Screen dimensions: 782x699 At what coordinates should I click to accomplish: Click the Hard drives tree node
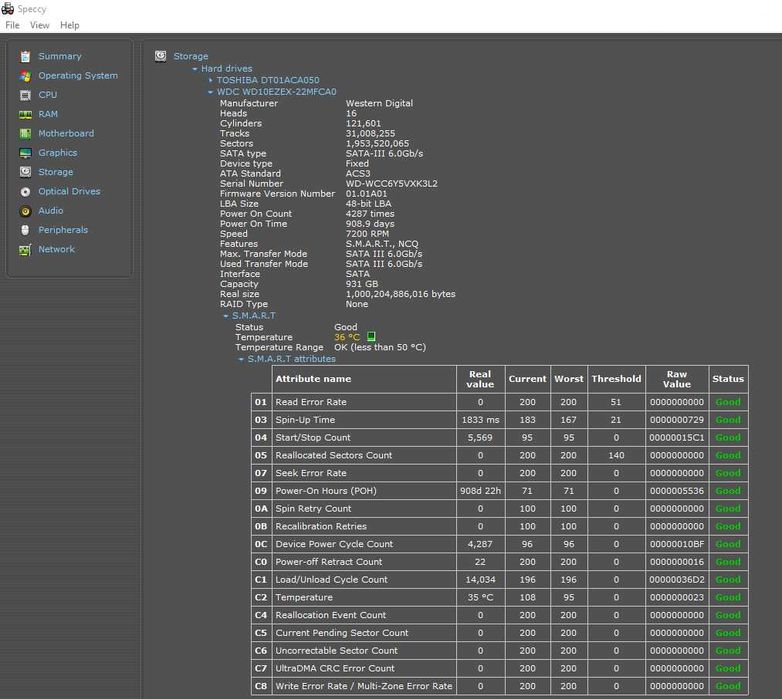click(x=226, y=69)
